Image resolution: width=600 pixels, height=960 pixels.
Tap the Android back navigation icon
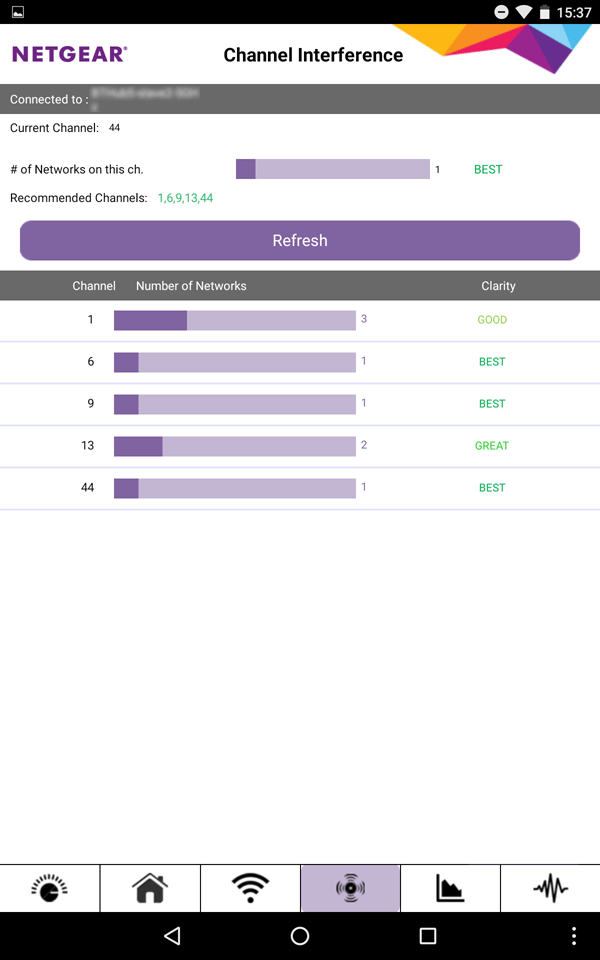click(172, 936)
